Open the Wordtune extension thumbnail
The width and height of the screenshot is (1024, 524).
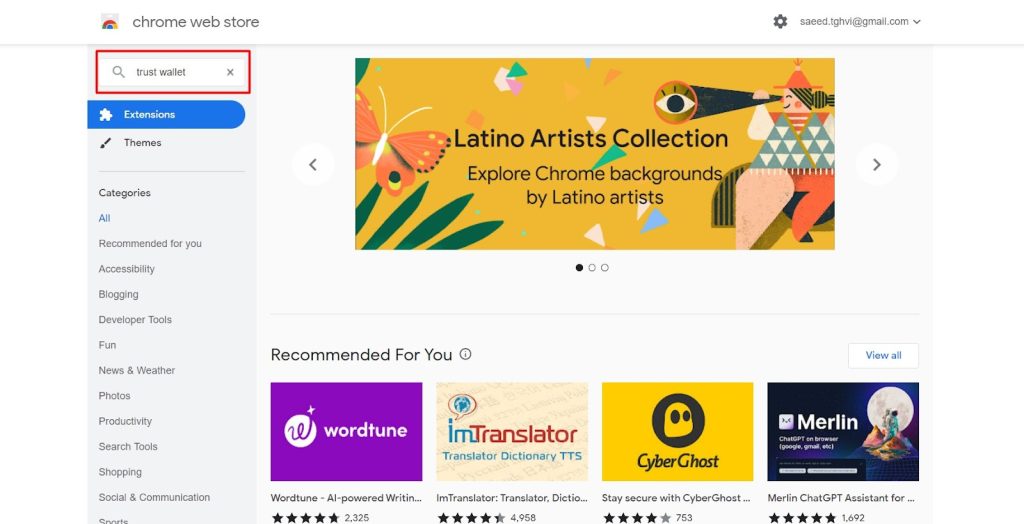point(346,431)
